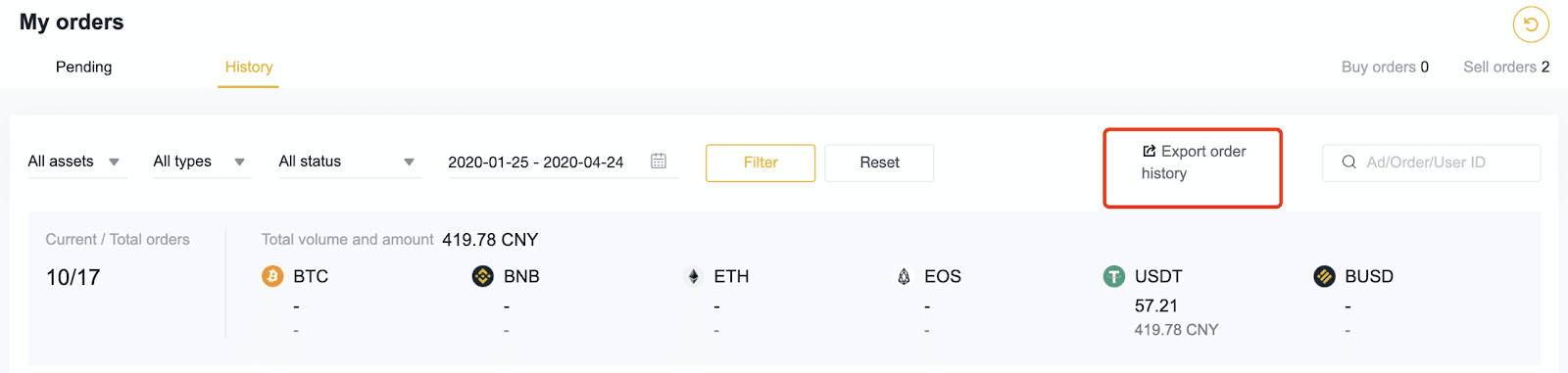
Task: Open the calendar date picker icon
Action: click(x=659, y=161)
